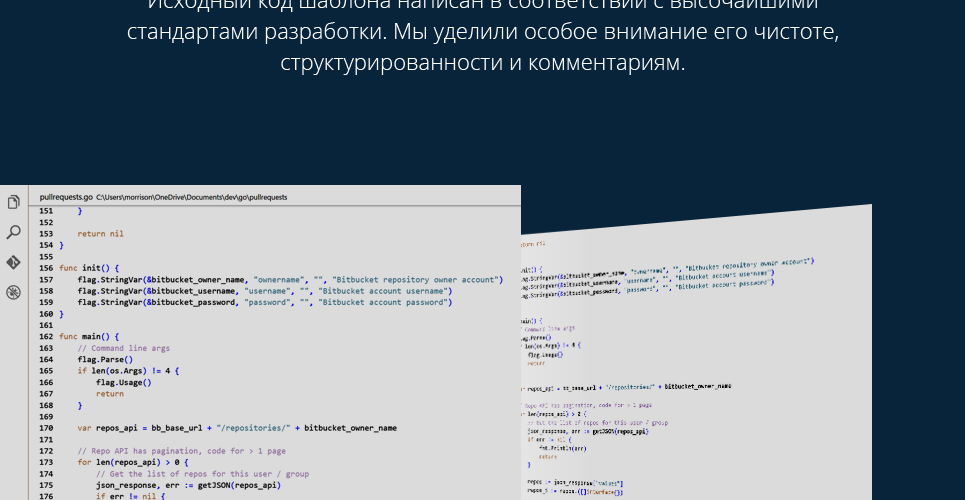This screenshot has width=965, height=500.
Task: Click the paragraph text 'структурированности и комментариям'
Action: coord(482,63)
